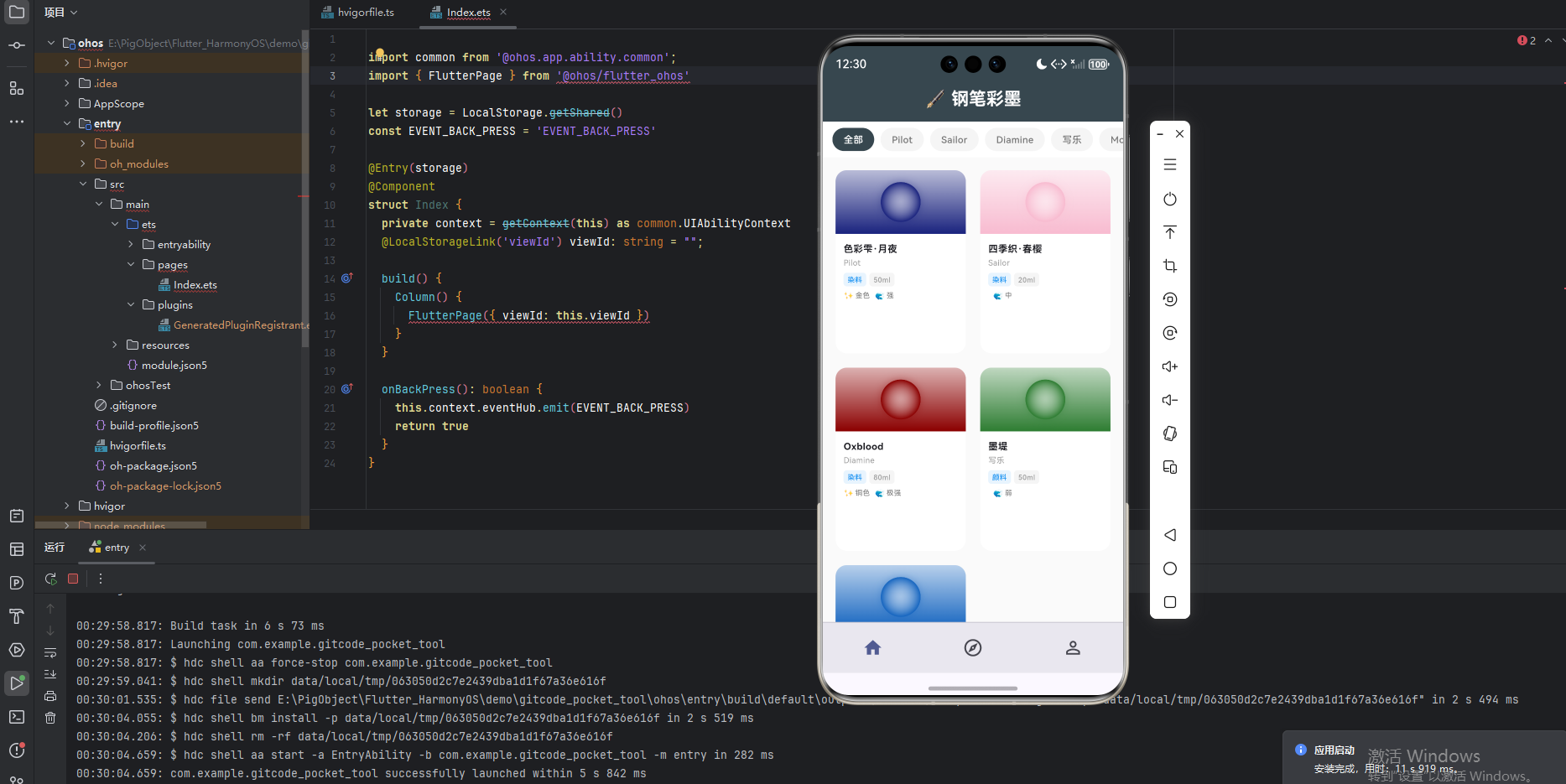Expand the resources folder
This screenshot has width=1566, height=784.
click(115, 345)
